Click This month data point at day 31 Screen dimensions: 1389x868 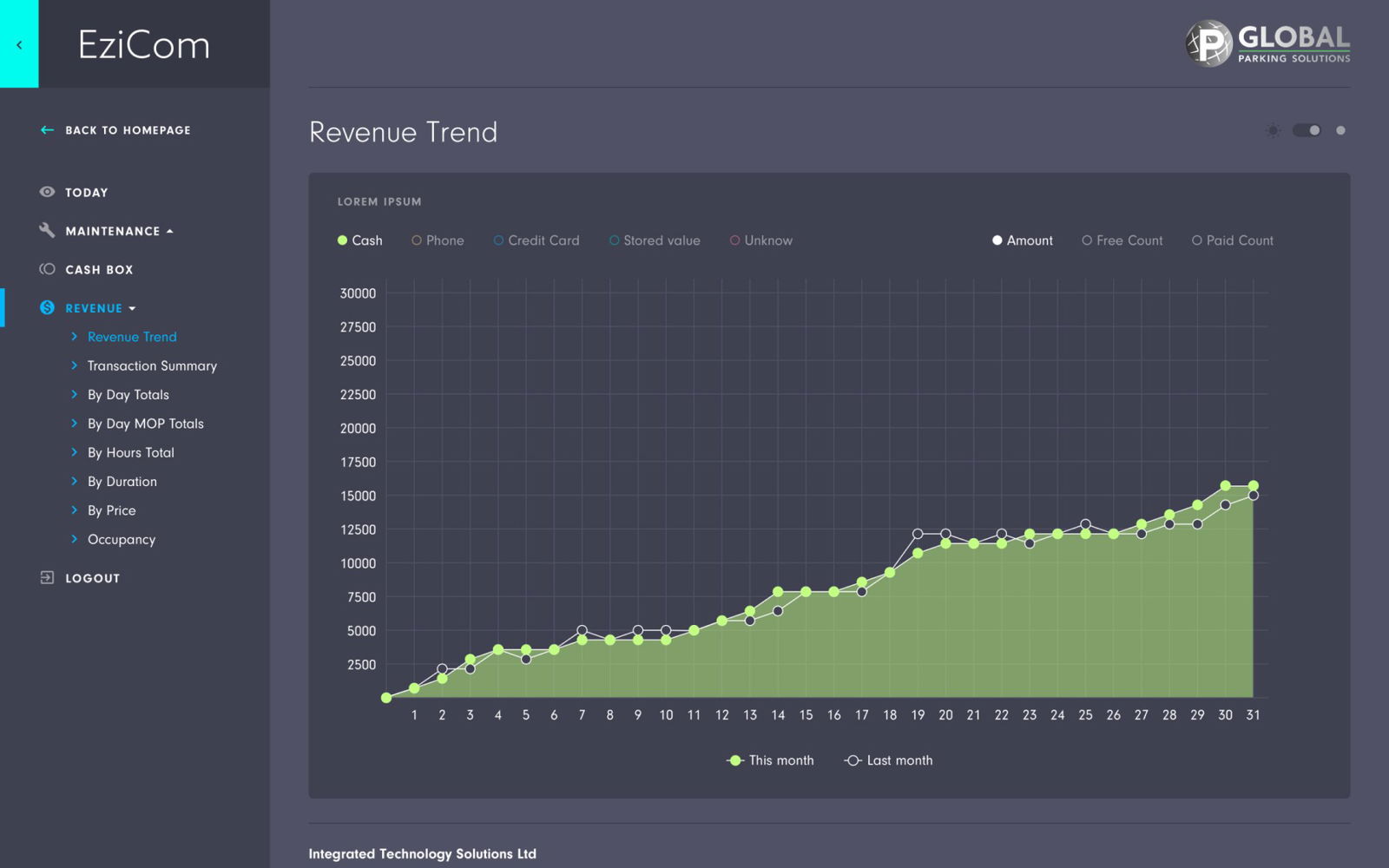[x=1253, y=485]
